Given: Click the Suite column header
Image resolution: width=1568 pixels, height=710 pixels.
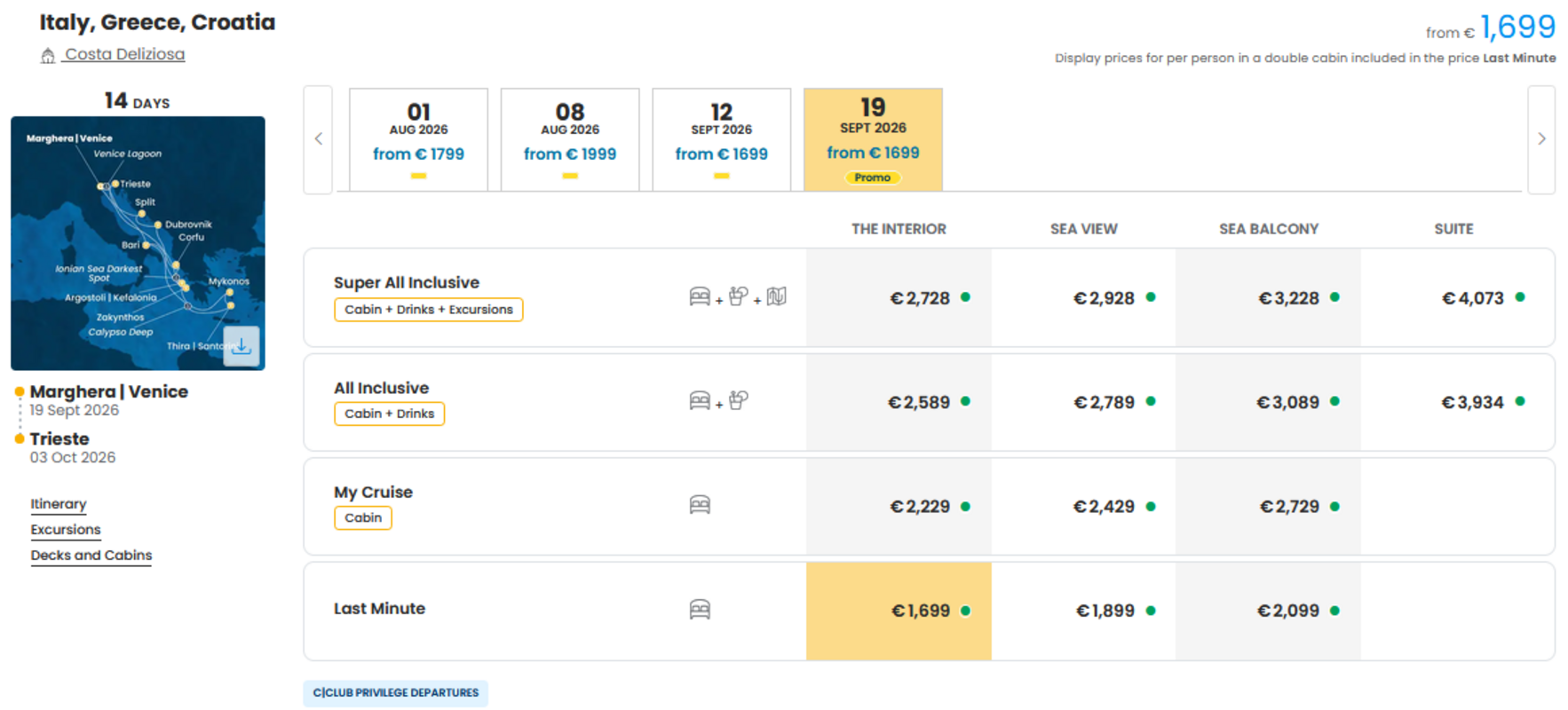Looking at the screenshot, I should click(x=1453, y=229).
